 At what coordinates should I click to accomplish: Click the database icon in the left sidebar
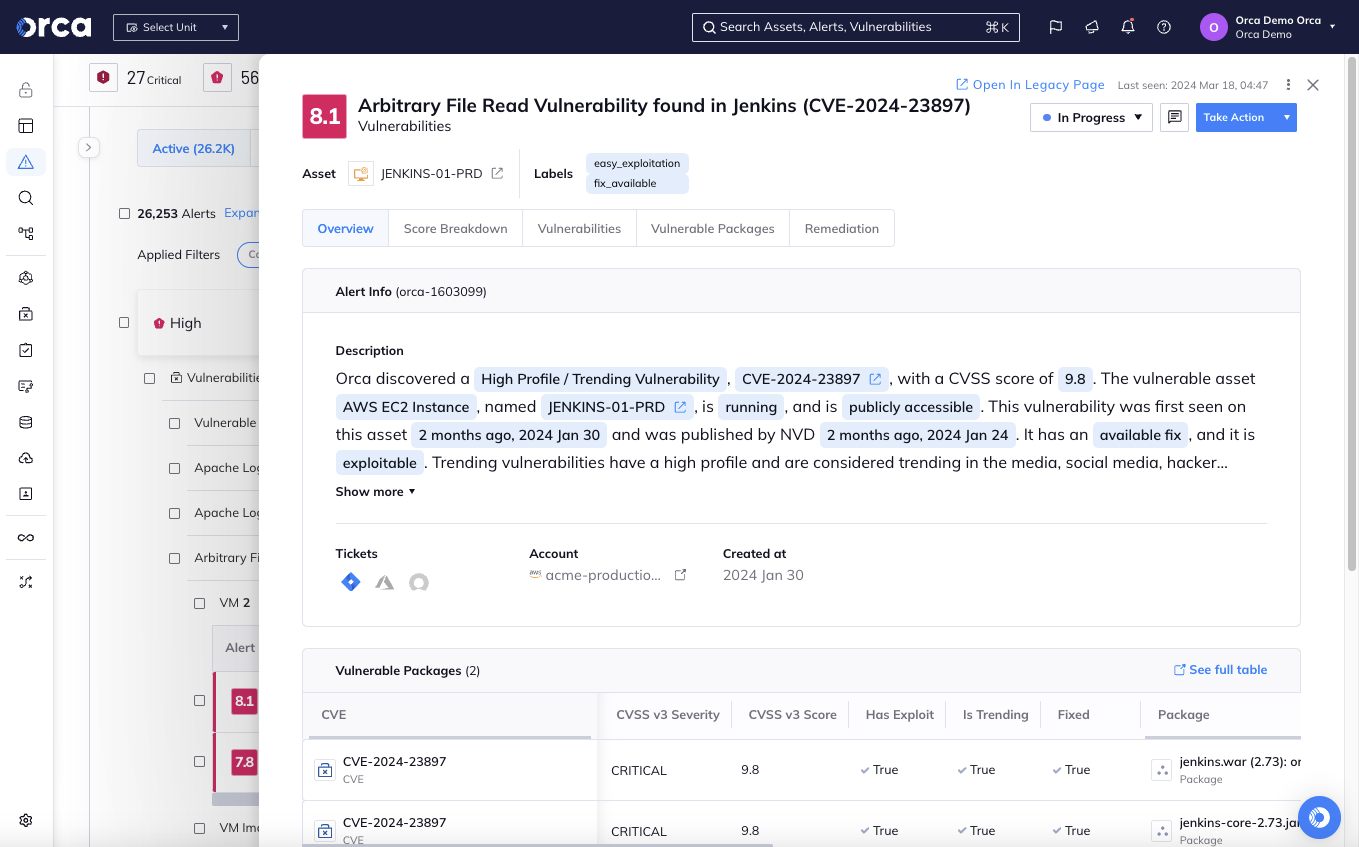(26, 421)
